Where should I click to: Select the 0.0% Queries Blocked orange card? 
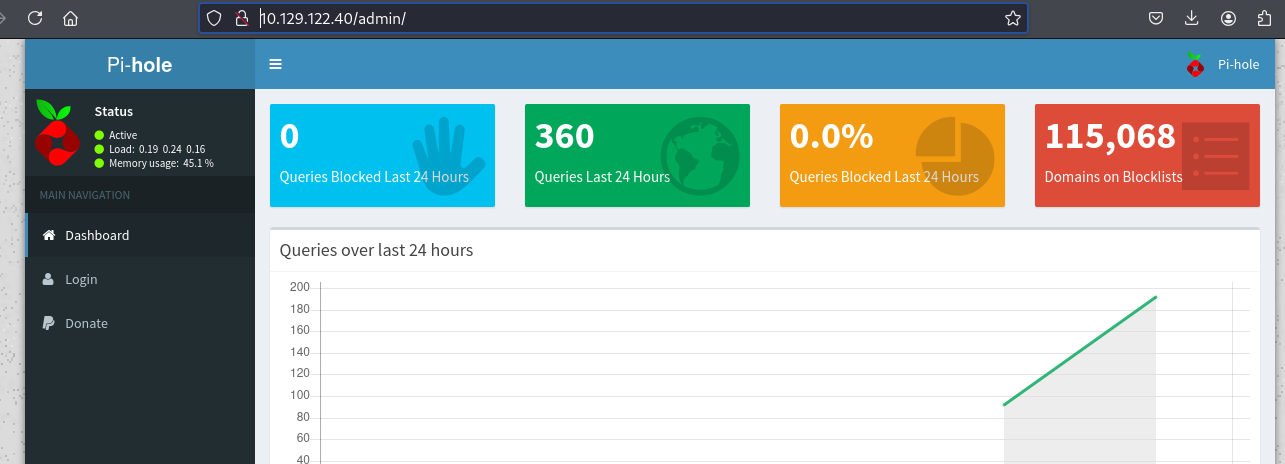892,155
